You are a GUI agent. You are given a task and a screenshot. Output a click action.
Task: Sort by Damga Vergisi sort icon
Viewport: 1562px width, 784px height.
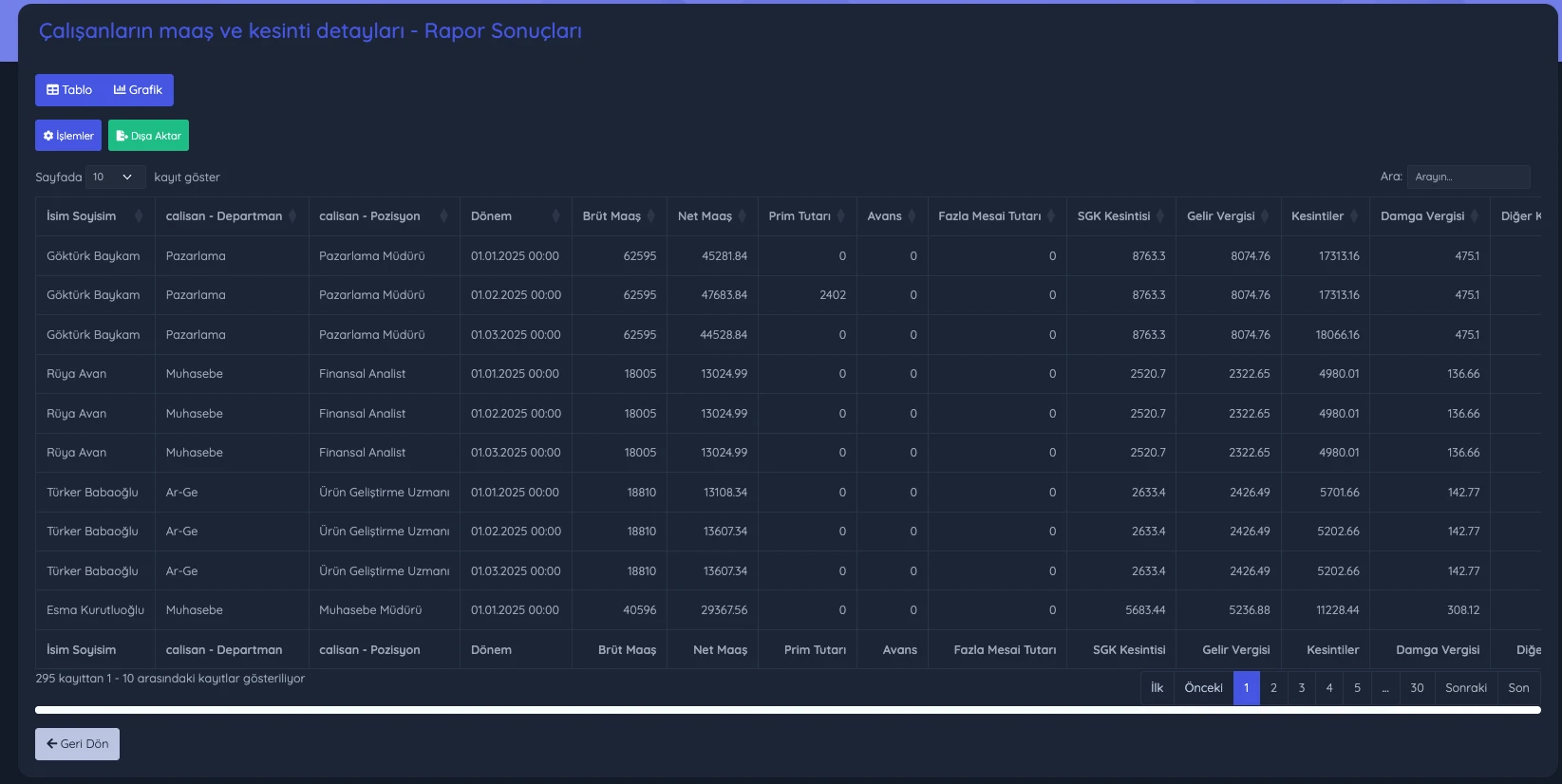point(1474,216)
